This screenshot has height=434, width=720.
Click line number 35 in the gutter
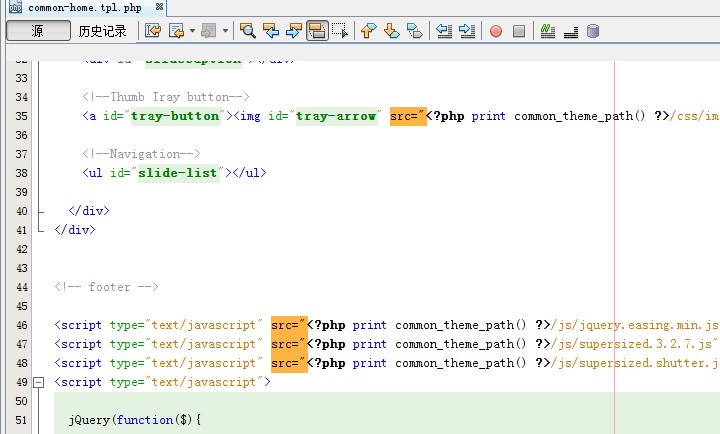(22, 116)
